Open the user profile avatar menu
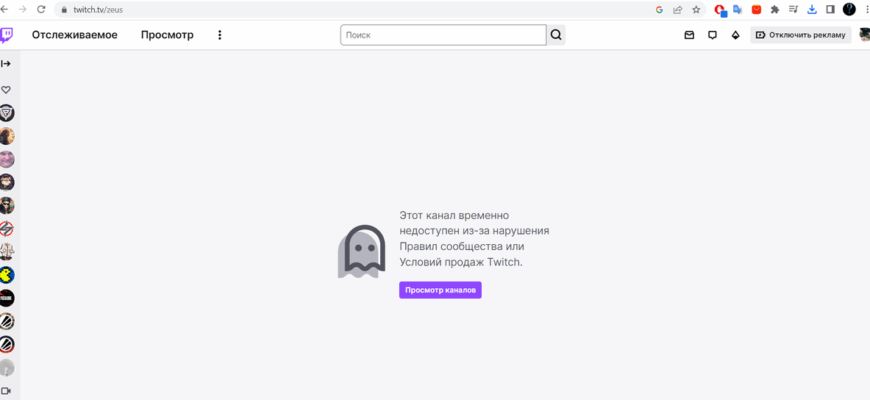The width and height of the screenshot is (870, 400). (x=864, y=35)
